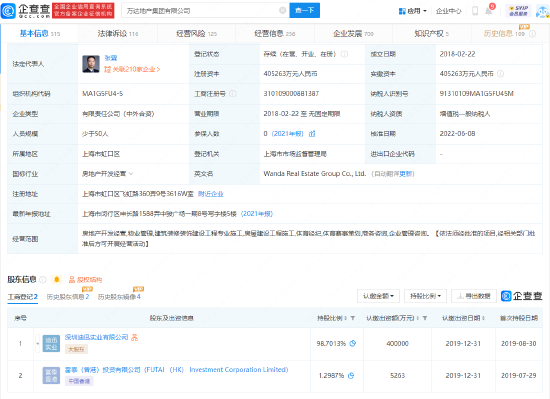Click pie icon beside 1.2987% ratio
The height and width of the screenshot is (399, 550).
351,376
